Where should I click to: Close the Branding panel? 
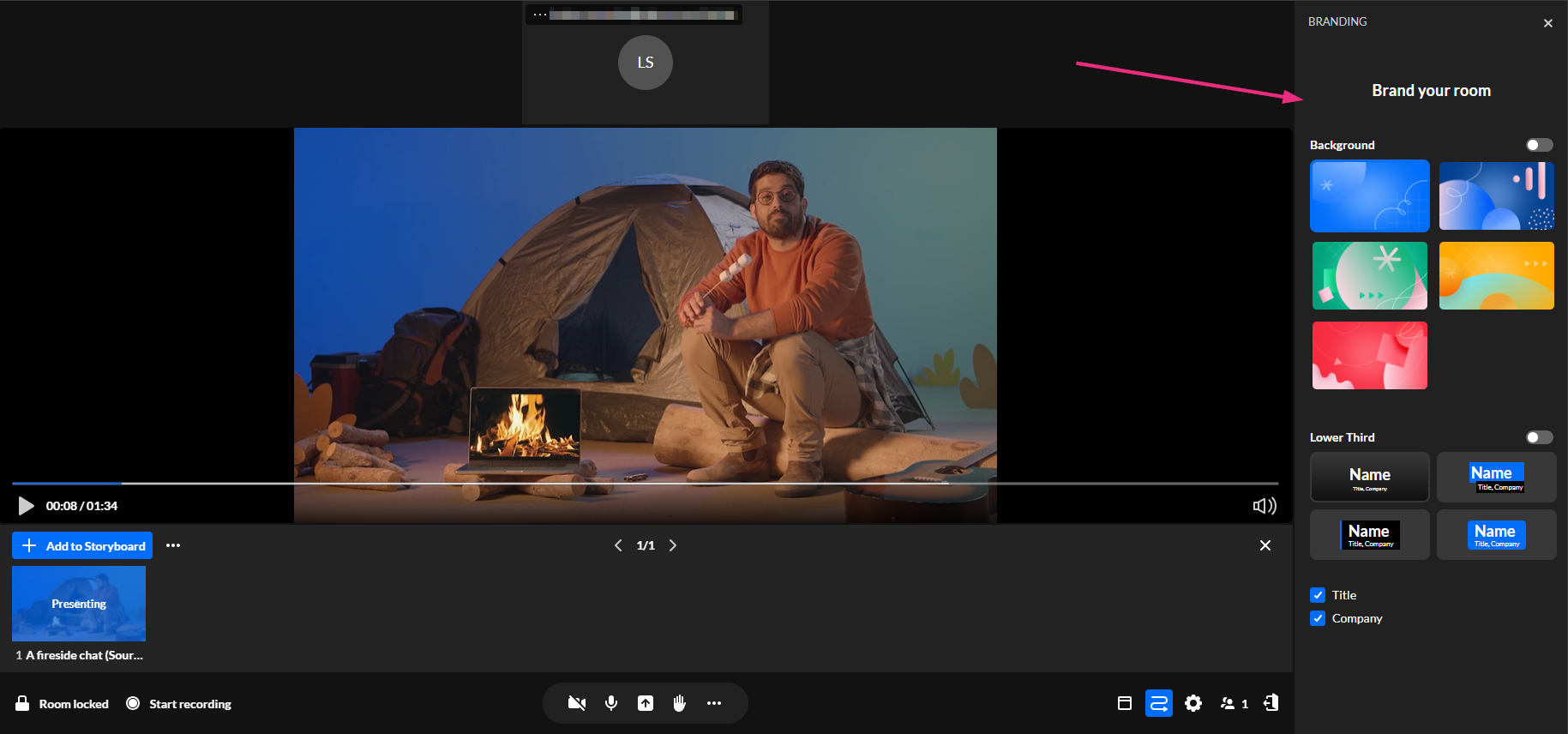(1548, 23)
